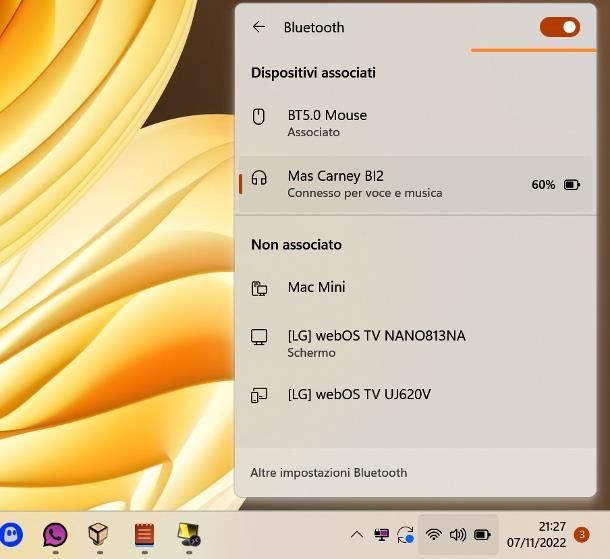Open Altre impostazioni Bluetooth
Image resolution: width=610 pixels, height=559 pixels.
[329, 473]
